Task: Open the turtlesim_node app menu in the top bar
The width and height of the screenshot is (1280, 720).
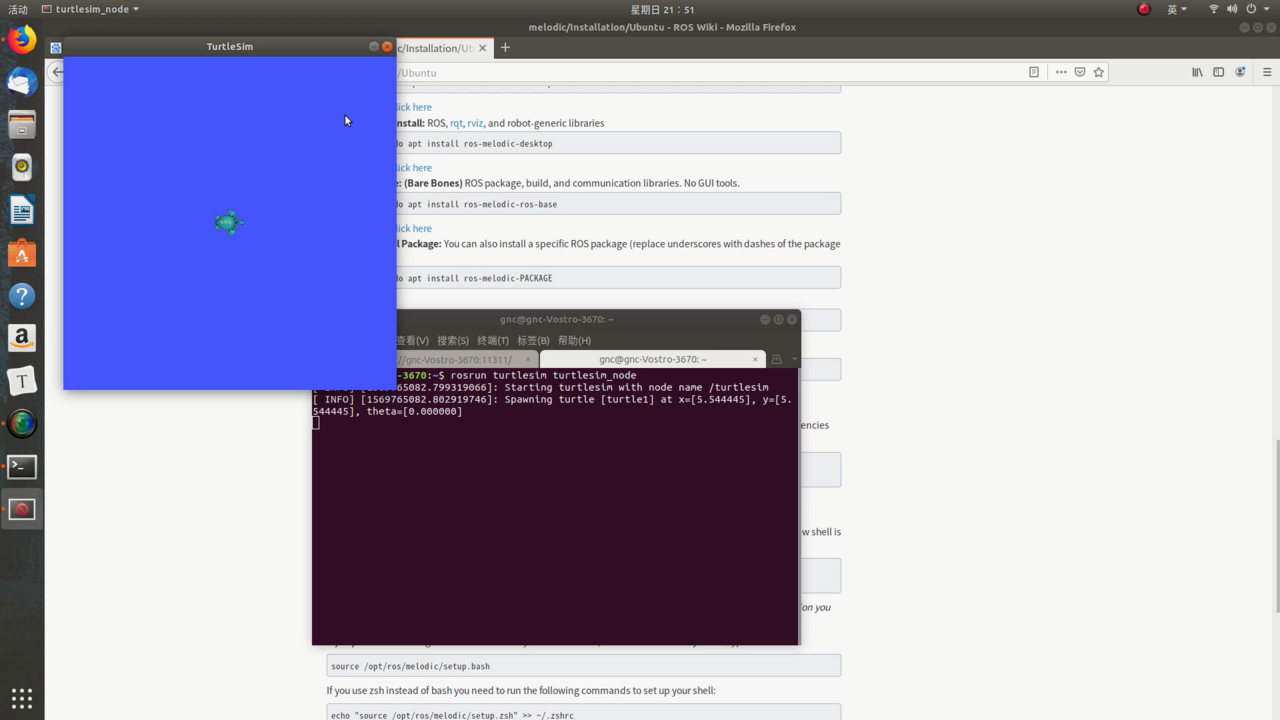Action: click(x=91, y=9)
